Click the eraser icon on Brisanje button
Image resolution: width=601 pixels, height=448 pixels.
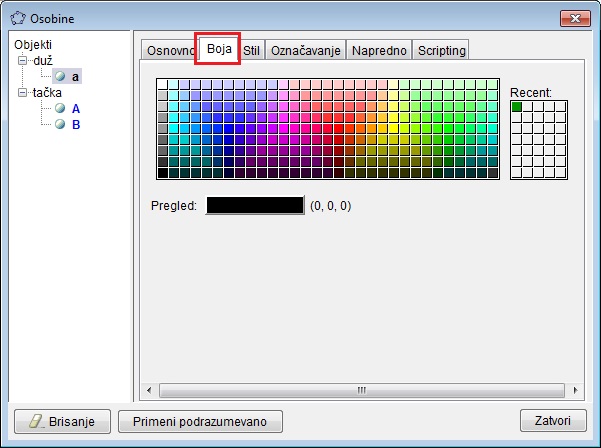pos(36,421)
